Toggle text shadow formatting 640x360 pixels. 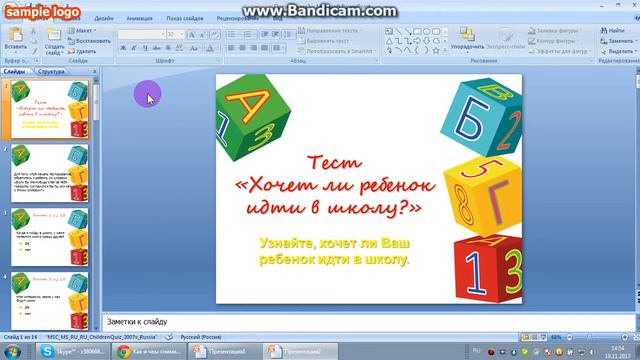click(168, 48)
